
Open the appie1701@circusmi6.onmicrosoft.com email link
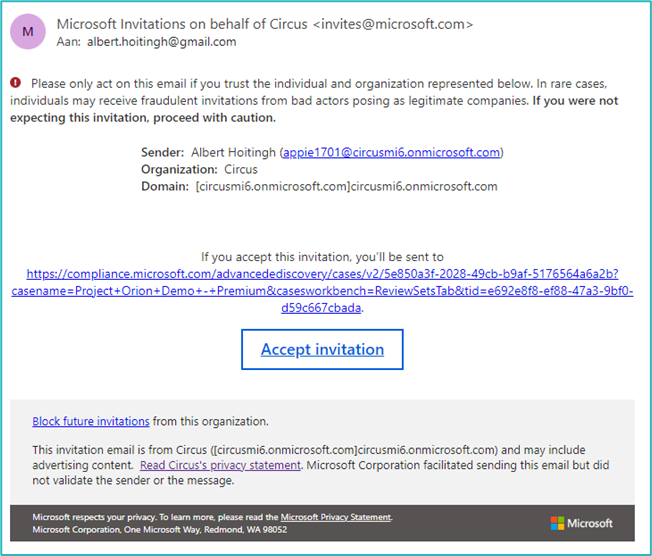[x=391, y=153]
